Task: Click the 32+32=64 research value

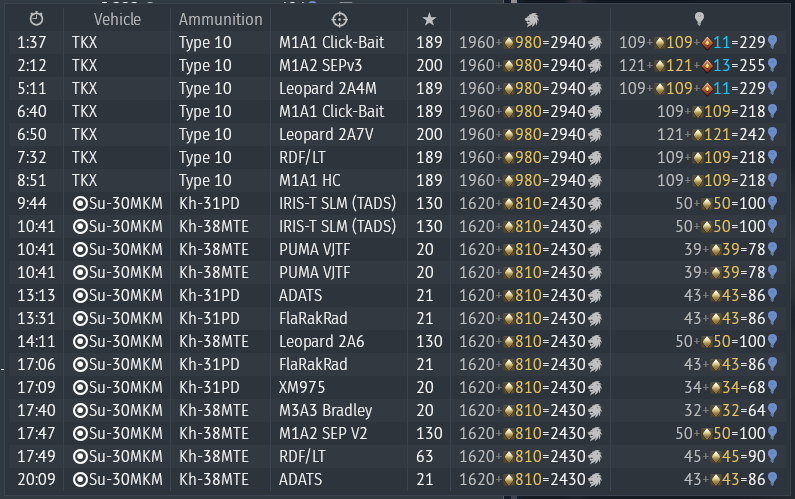Action: coord(725,410)
